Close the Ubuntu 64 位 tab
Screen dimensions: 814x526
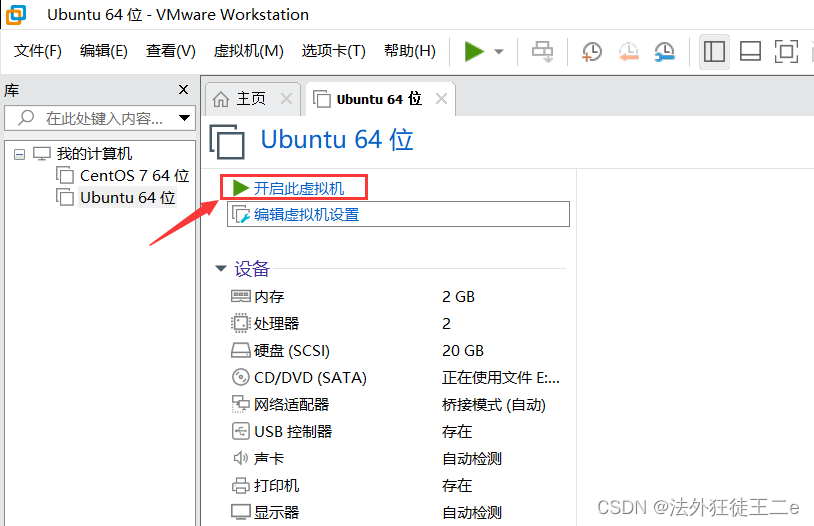pyautogui.click(x=441, y=99)
